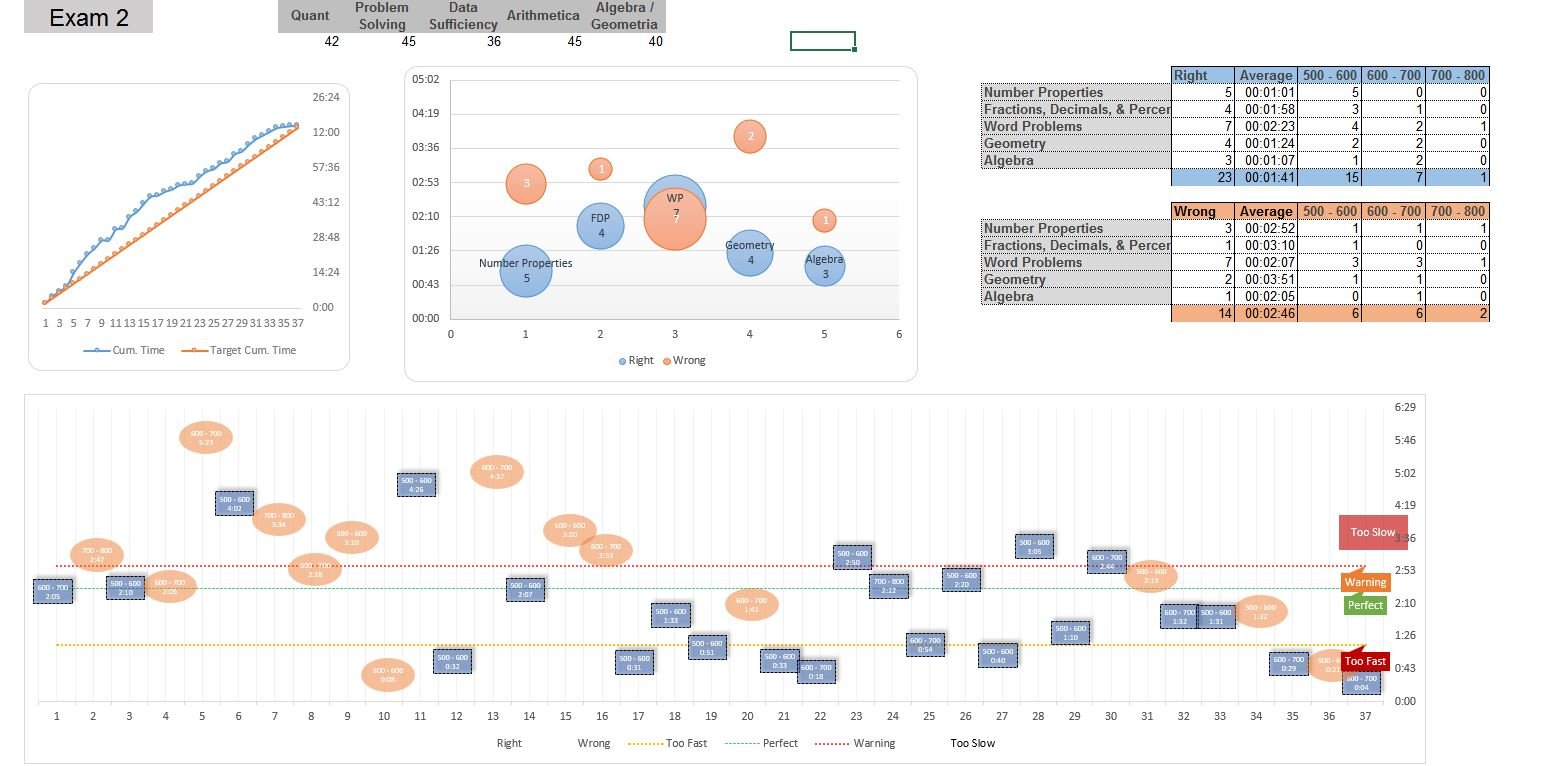This screenshot has width=1545, height=766.
Task: Click the 00:02:23 Word Problems average cell
Action: 1266,126
